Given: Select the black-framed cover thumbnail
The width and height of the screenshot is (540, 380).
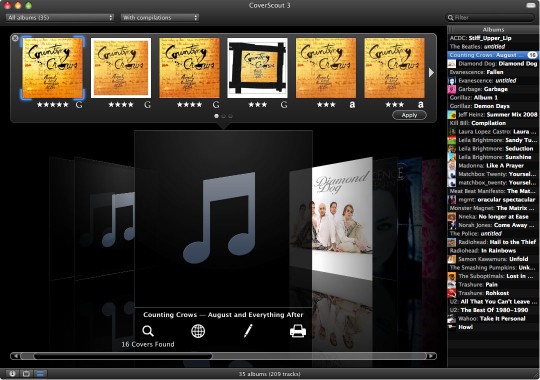Looking at the screenshot, I should (x=258, y=68).
